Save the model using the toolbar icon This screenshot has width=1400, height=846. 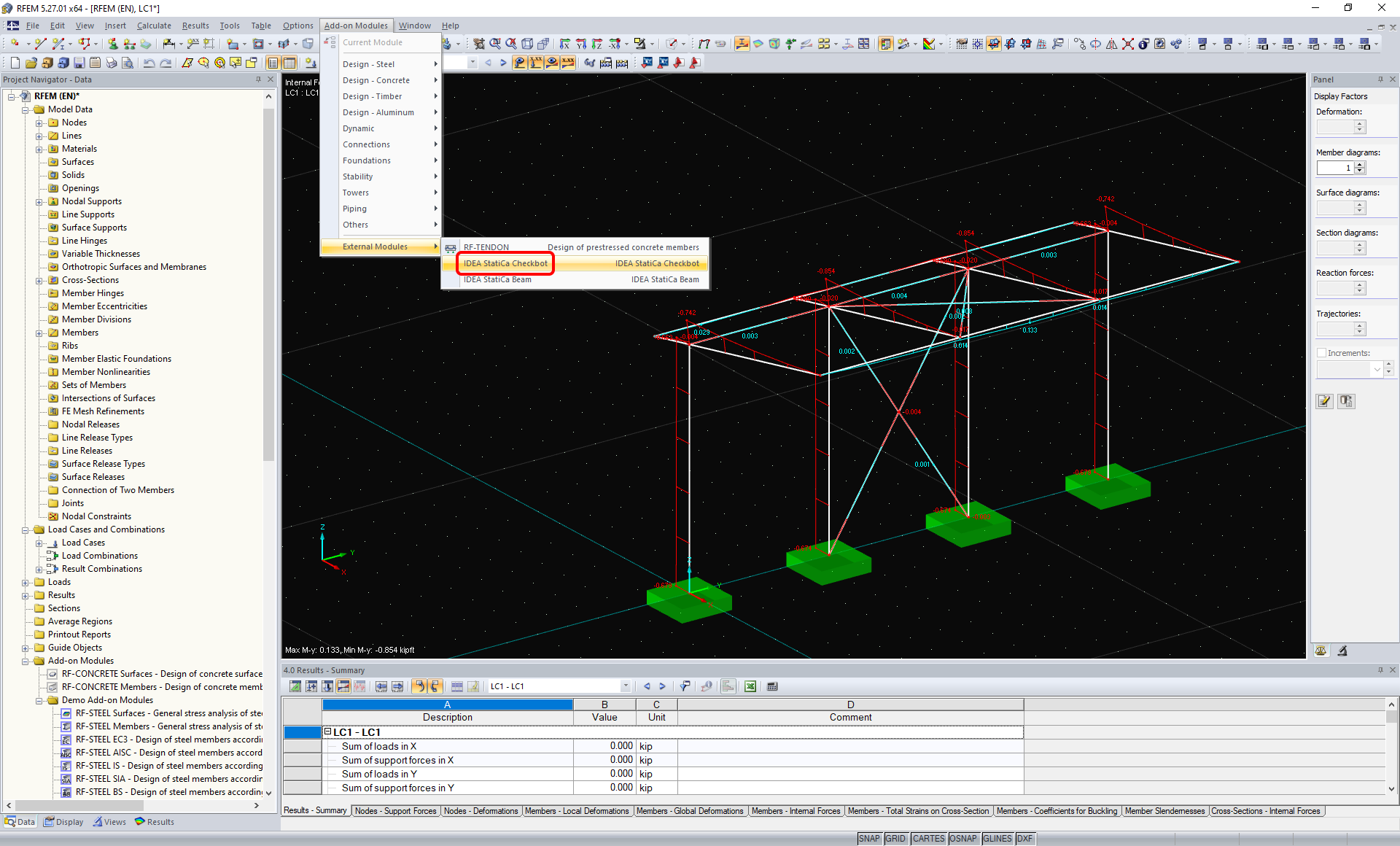tap(79, 63)
